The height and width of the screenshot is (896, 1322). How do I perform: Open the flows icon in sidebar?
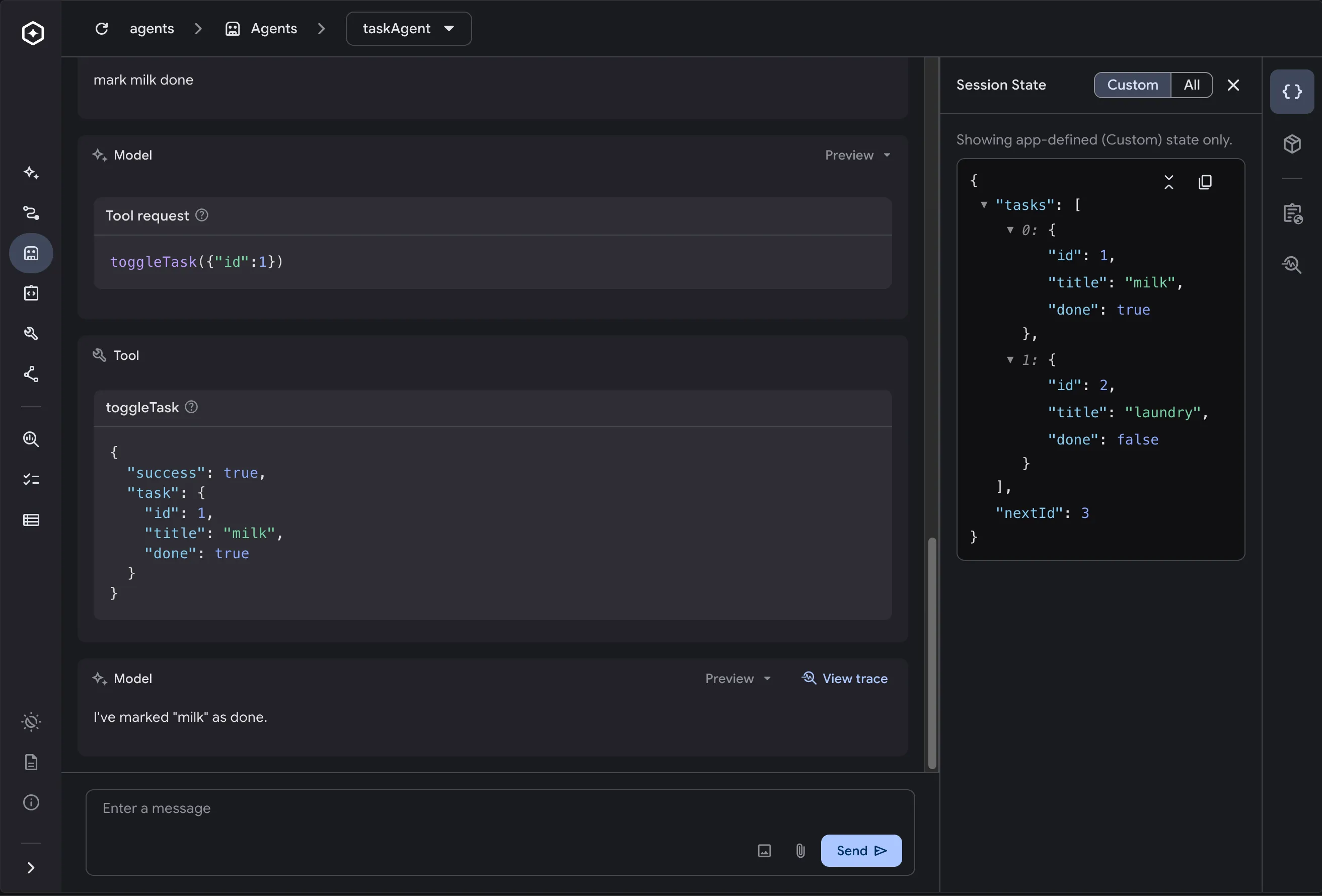pyautogui.click(x=31, y=213)
